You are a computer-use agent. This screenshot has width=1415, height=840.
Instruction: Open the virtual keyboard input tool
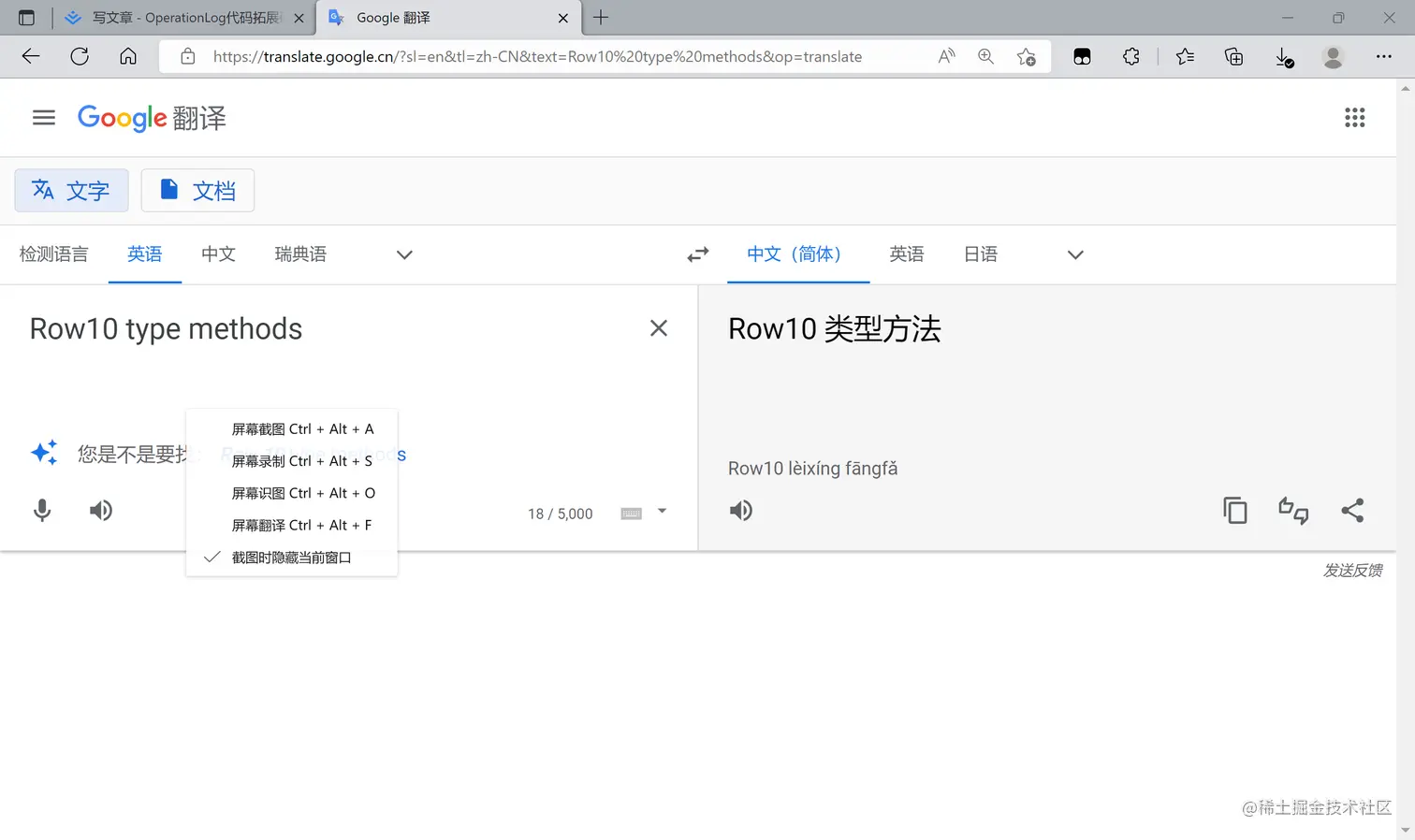632,514
